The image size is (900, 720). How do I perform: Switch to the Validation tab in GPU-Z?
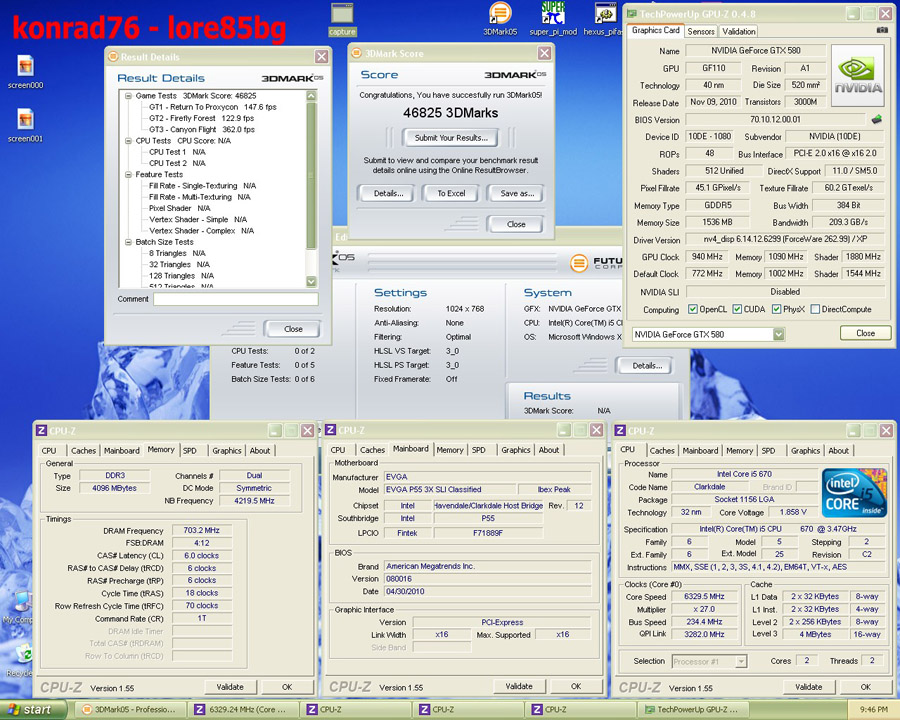coord(739,32)
